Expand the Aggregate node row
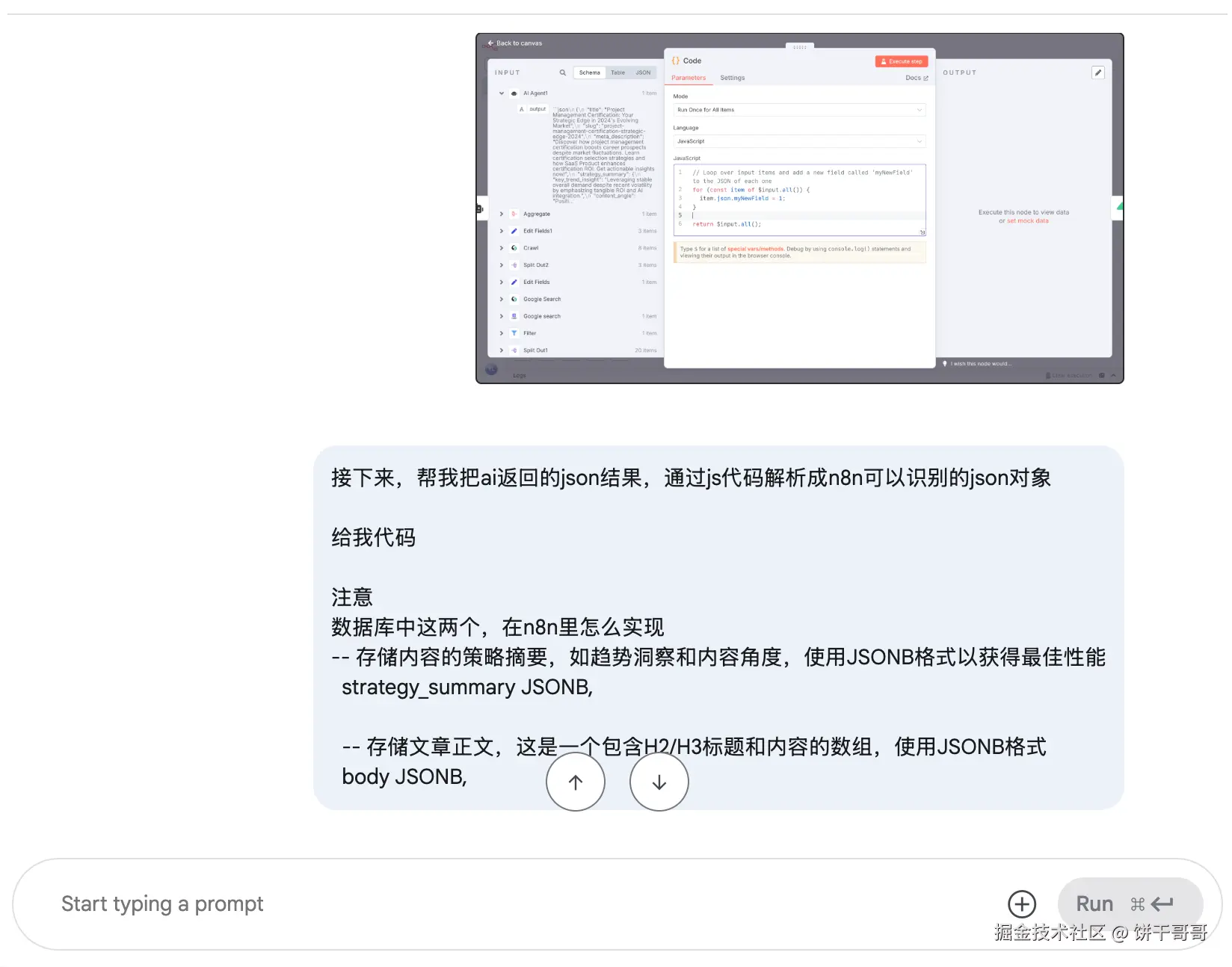The height and width of the screenshot is (967, 1232). pos(502,214)
